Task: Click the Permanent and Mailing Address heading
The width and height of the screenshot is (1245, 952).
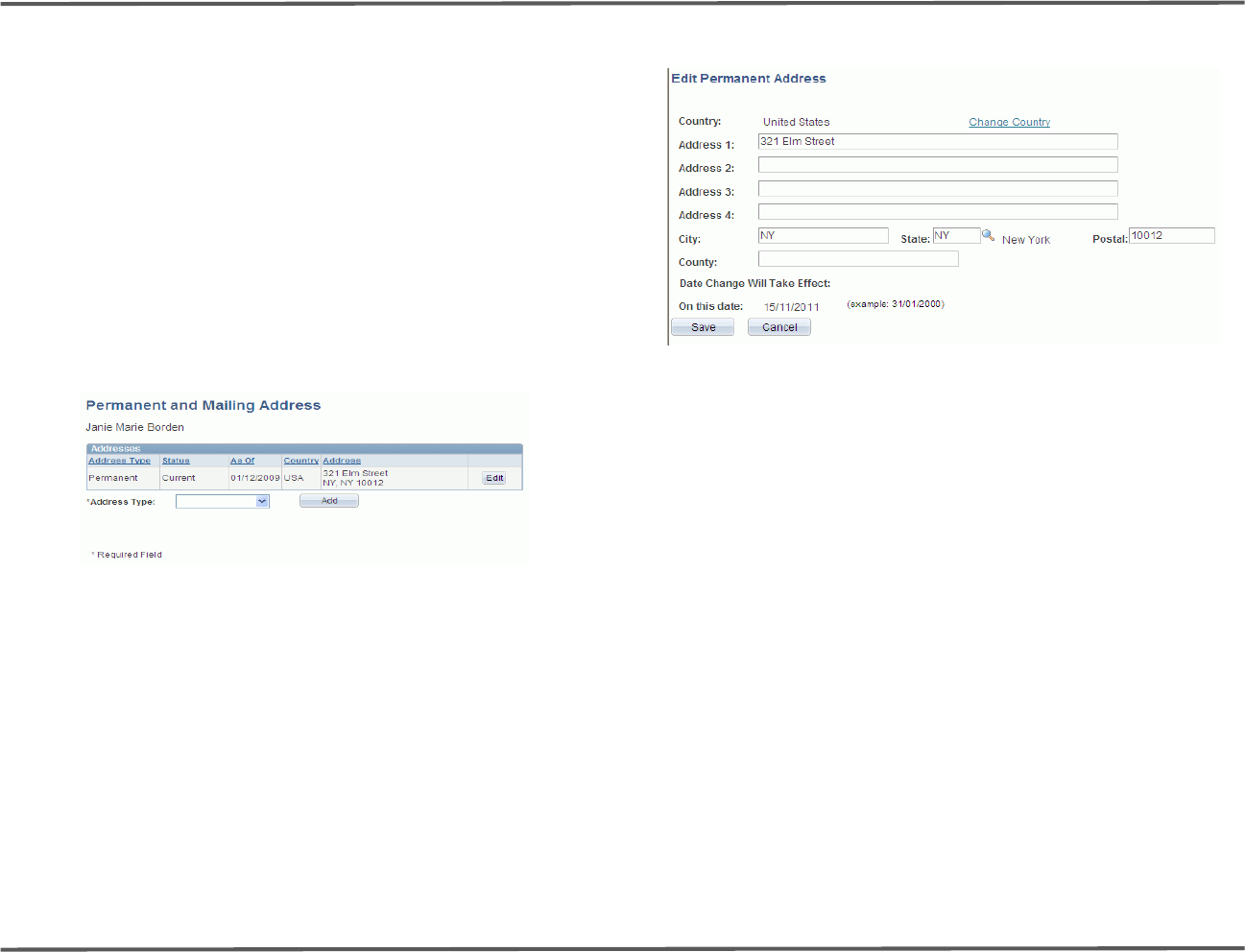Action: coord(204,405)
